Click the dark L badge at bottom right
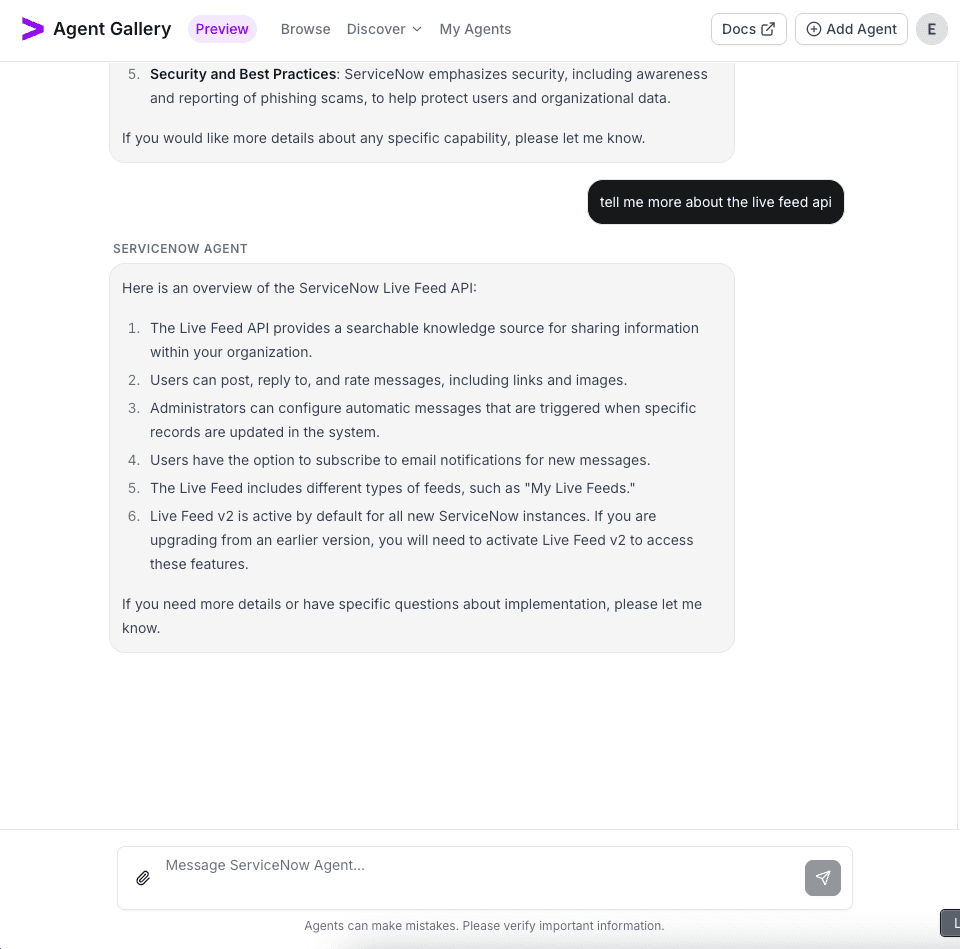This screenshot has width=960, height=949. [951, 922]
